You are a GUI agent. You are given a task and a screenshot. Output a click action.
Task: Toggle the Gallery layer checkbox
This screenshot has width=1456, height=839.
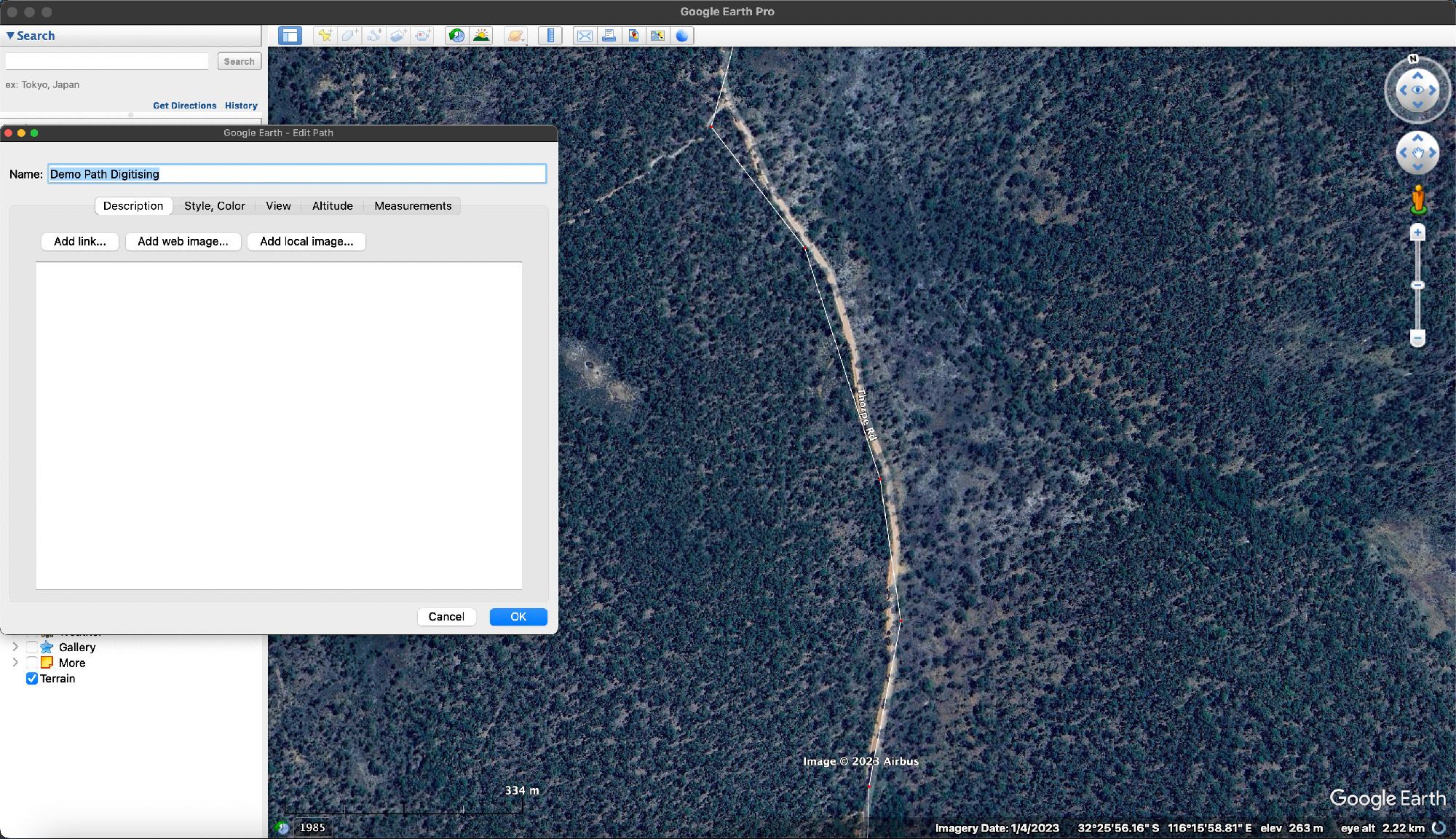click(32, 647)
